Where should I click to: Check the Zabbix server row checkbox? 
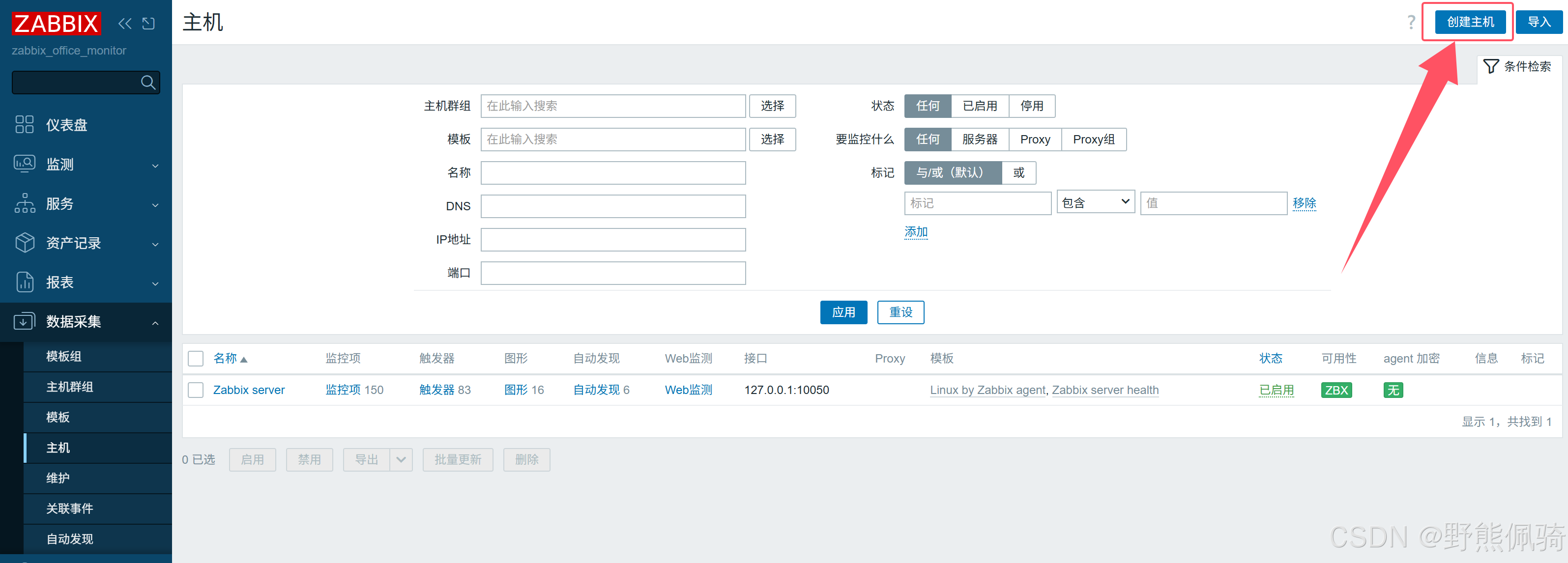tap(196, 390)
